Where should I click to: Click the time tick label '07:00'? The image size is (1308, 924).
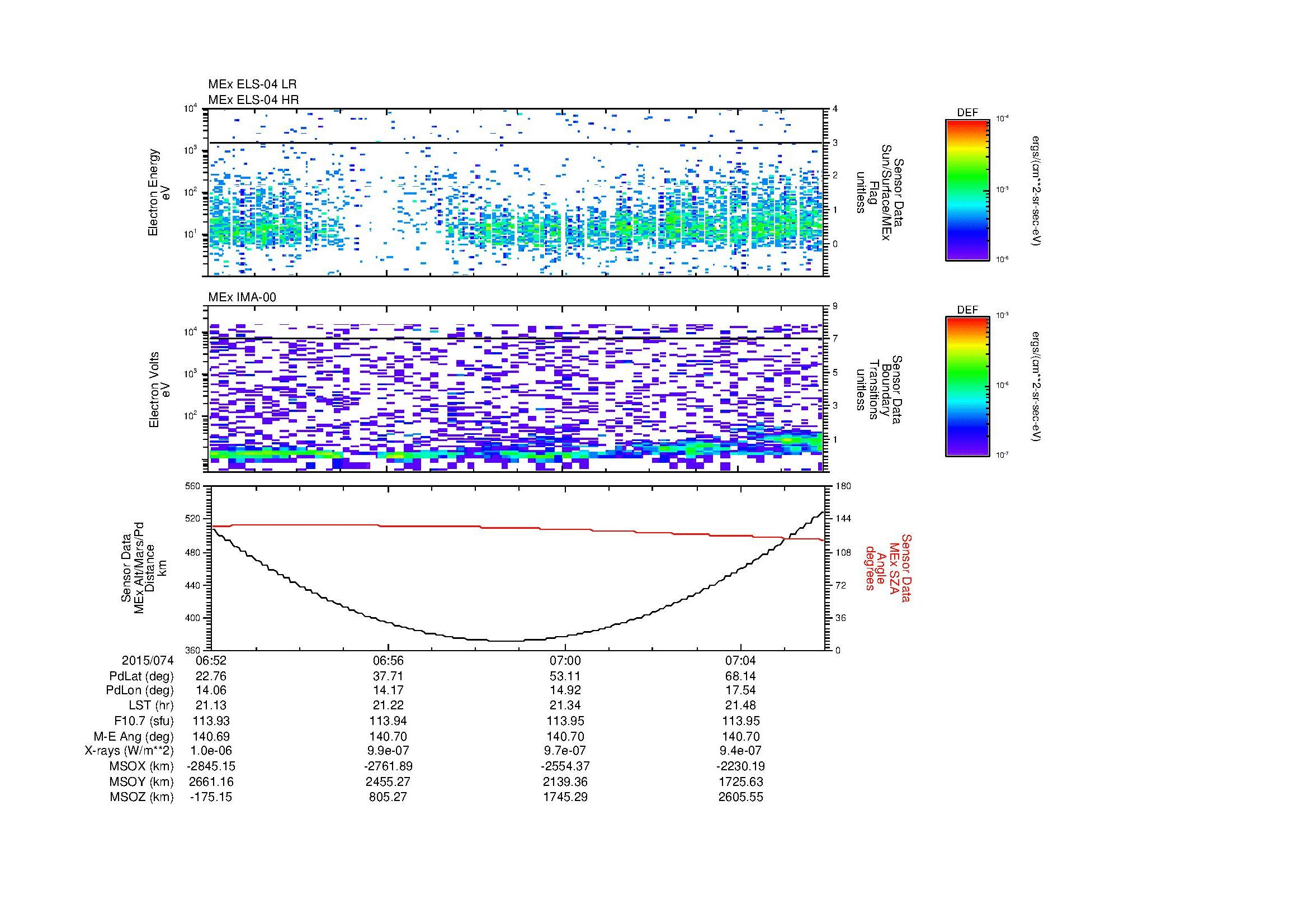click(x=565, y=660)
